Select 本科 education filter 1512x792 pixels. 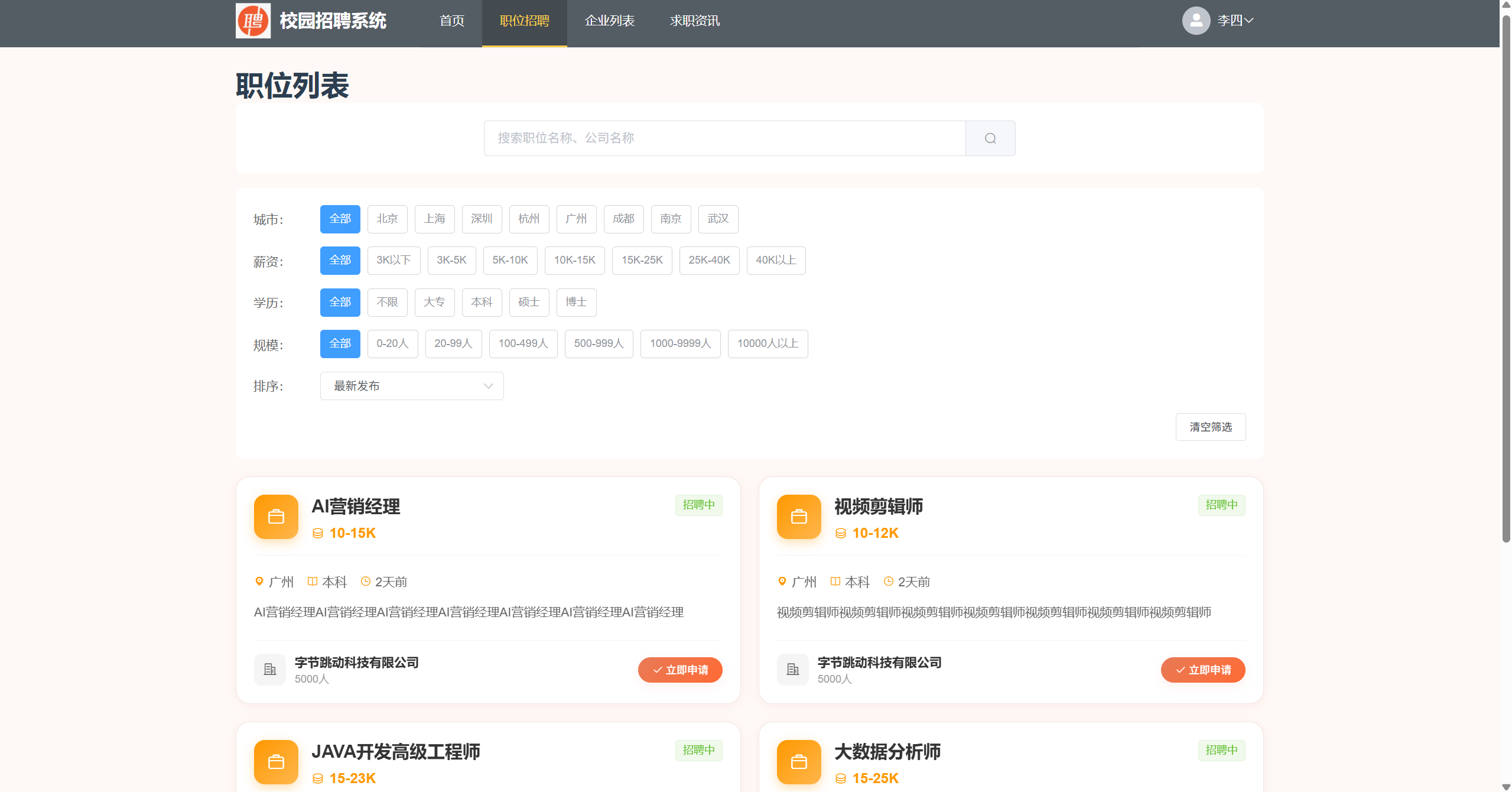click(x=482, y=303)
